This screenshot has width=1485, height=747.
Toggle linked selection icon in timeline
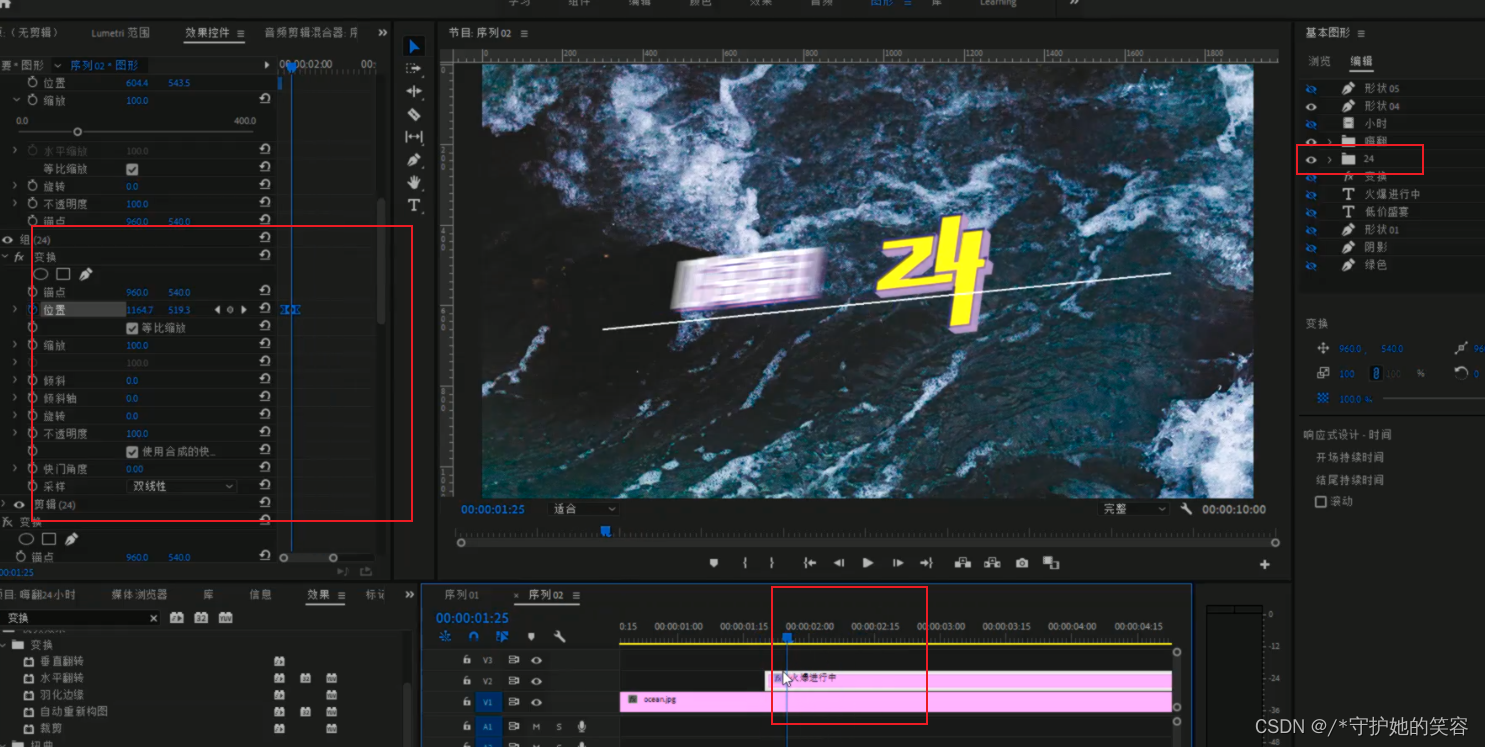click(502, 636)
